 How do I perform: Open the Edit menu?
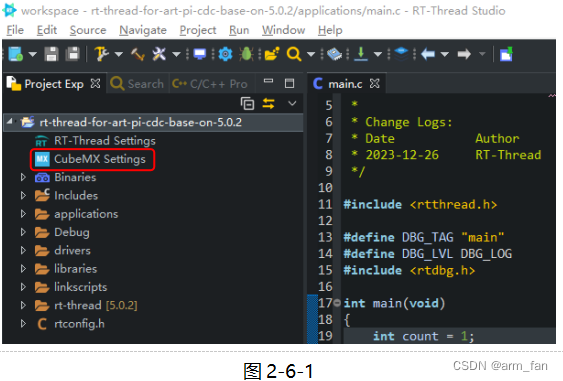(x=47, y=30)
